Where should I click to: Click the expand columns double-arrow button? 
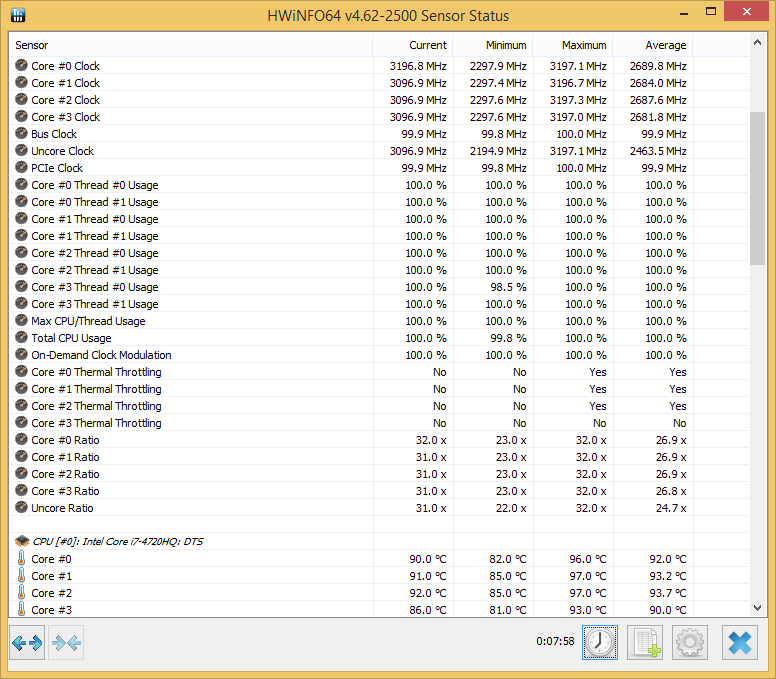click(27, 642)
